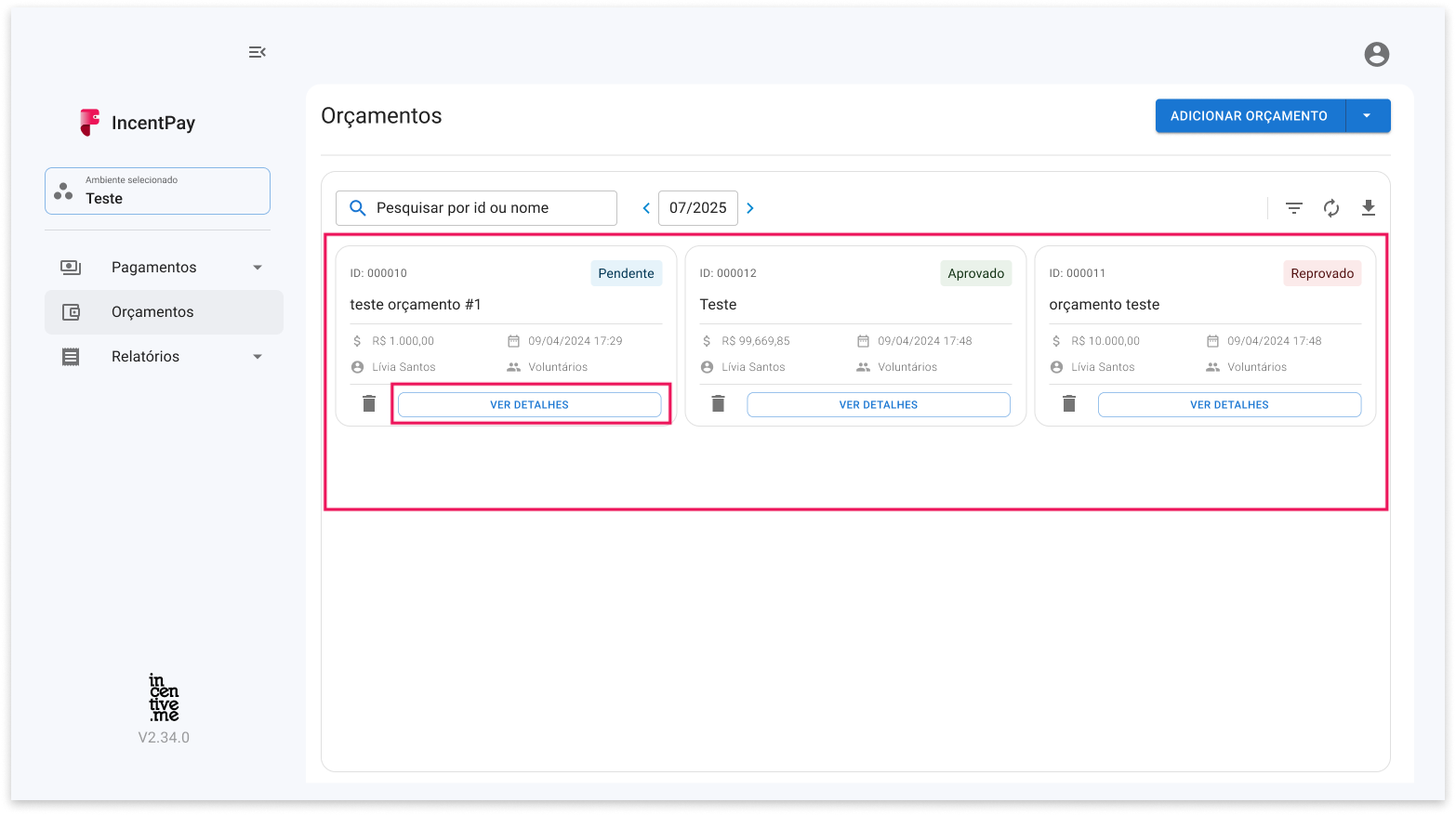View details of budget ID 000012

point(879,405)
